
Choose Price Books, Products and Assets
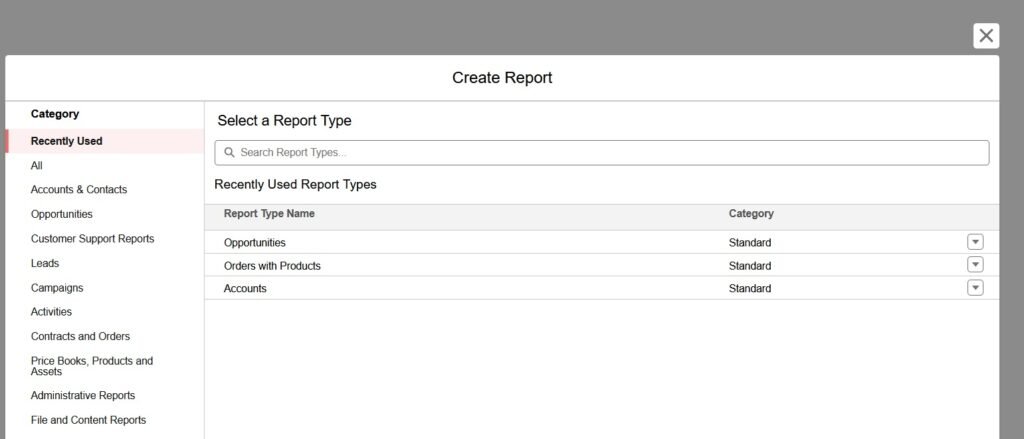coord(91,366)
